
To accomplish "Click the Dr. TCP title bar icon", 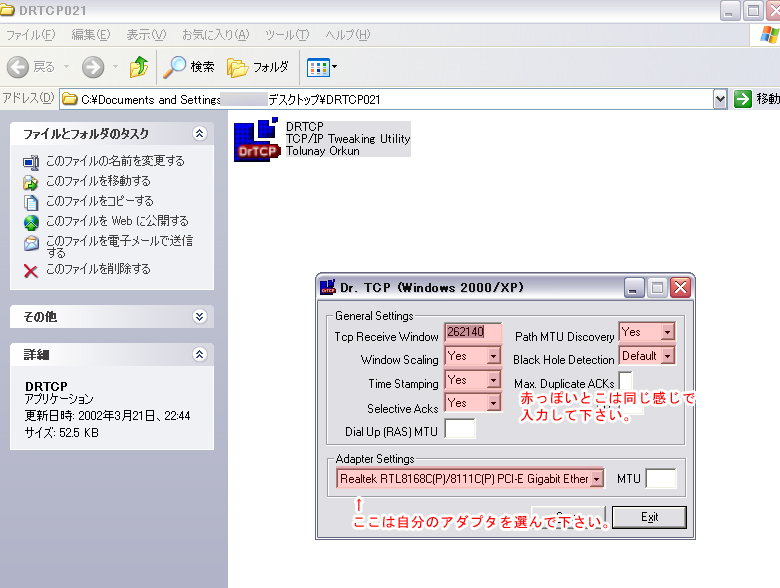I will point(327,287).
